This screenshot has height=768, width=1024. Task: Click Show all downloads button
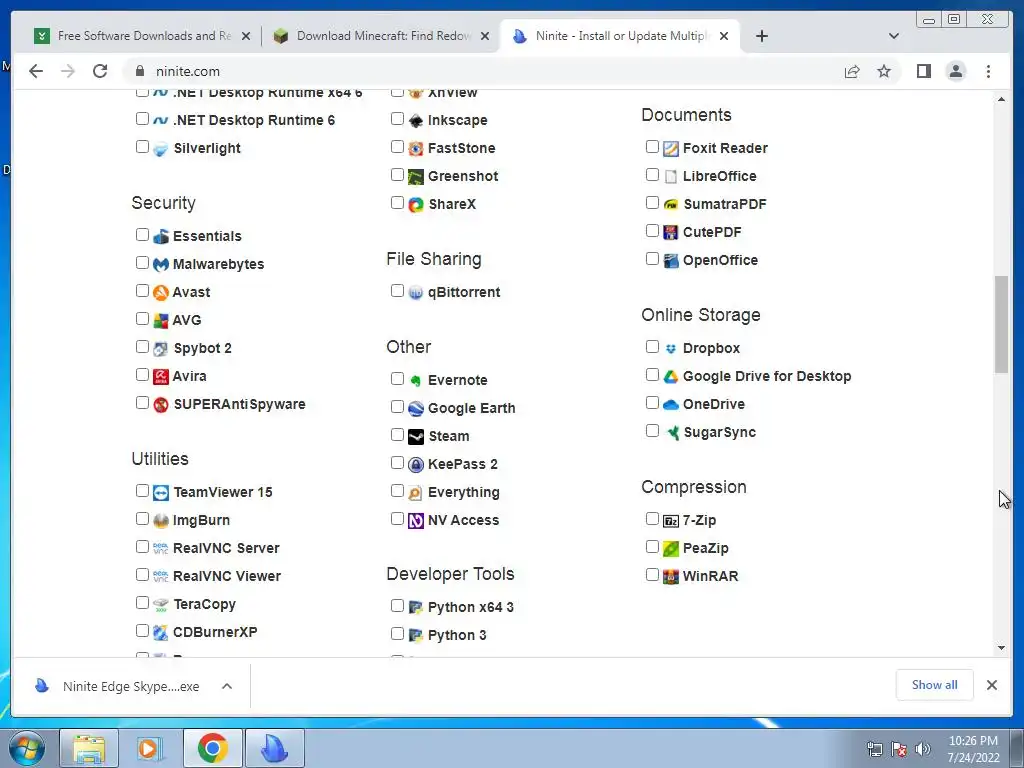(935, 684)
